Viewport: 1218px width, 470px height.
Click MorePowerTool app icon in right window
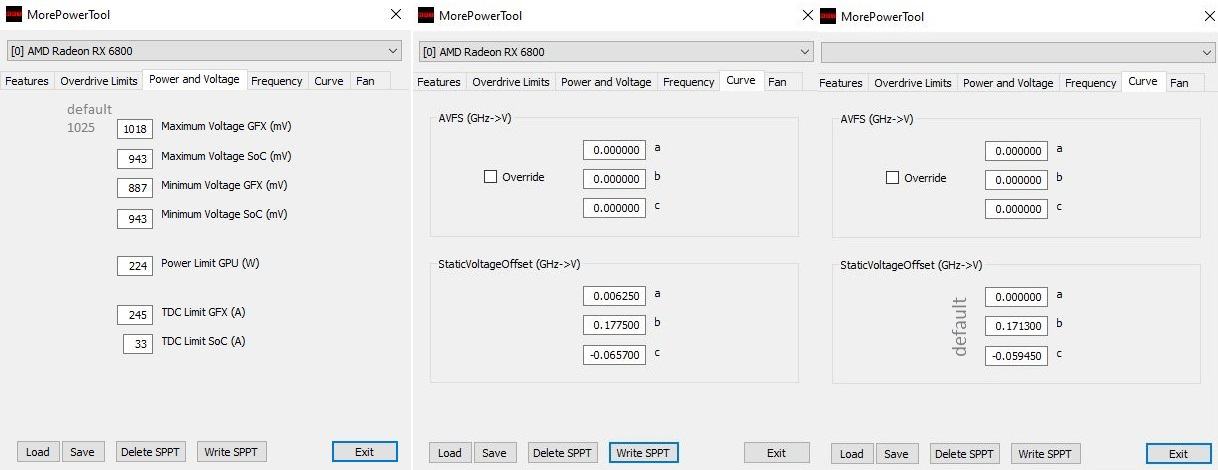(828, 16)
